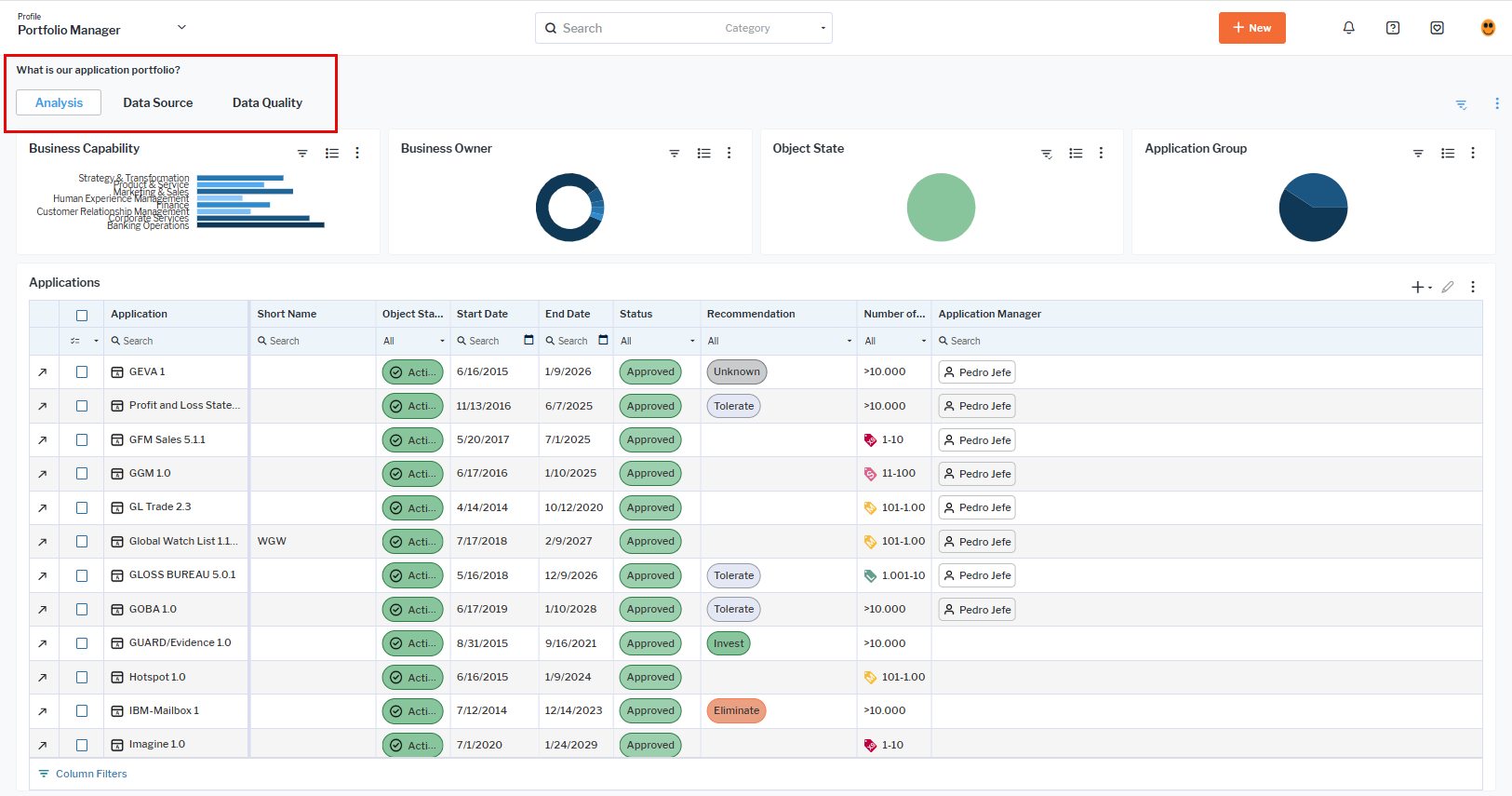Toggle the select-all checkbox in table header

click(x=82, y=315)
